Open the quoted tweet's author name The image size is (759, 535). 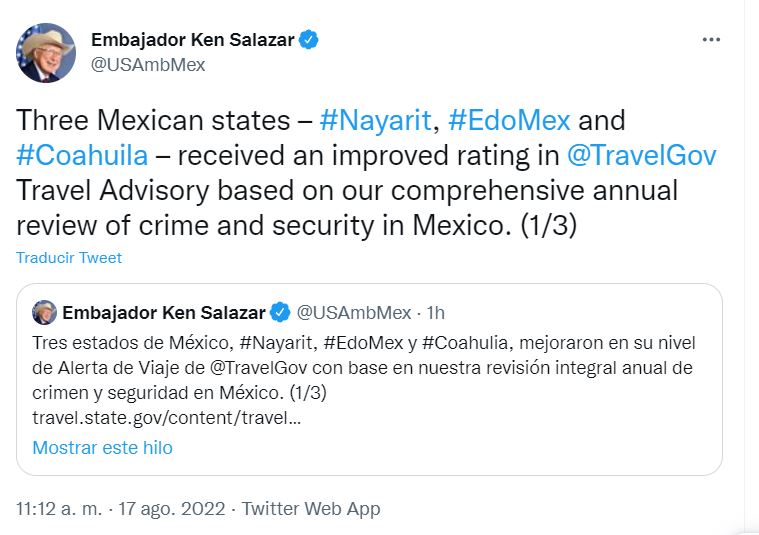pyautogui.click(x=164, y=312)
